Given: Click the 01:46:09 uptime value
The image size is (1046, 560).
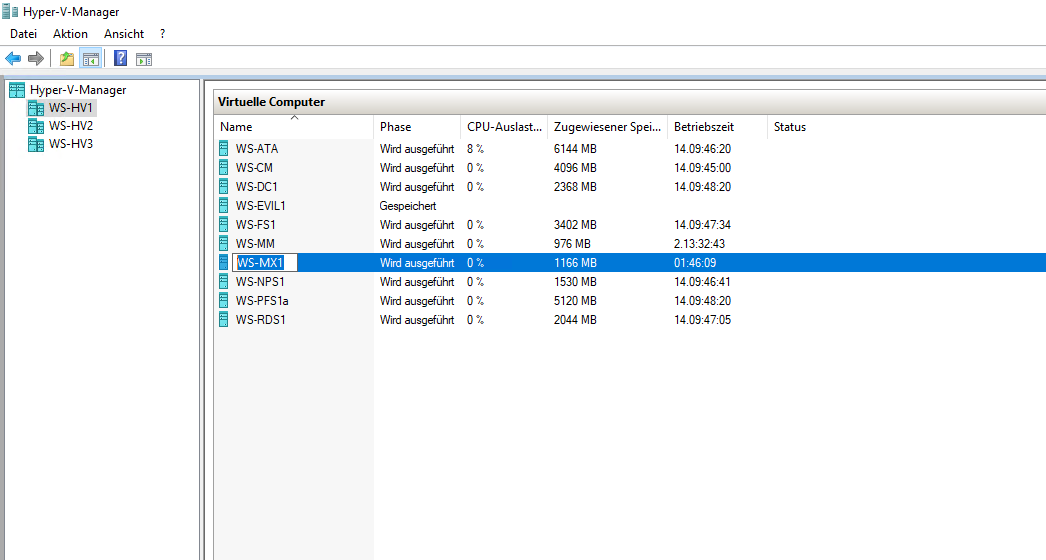Looking at the screenshot, I should [x=695, y=263].
